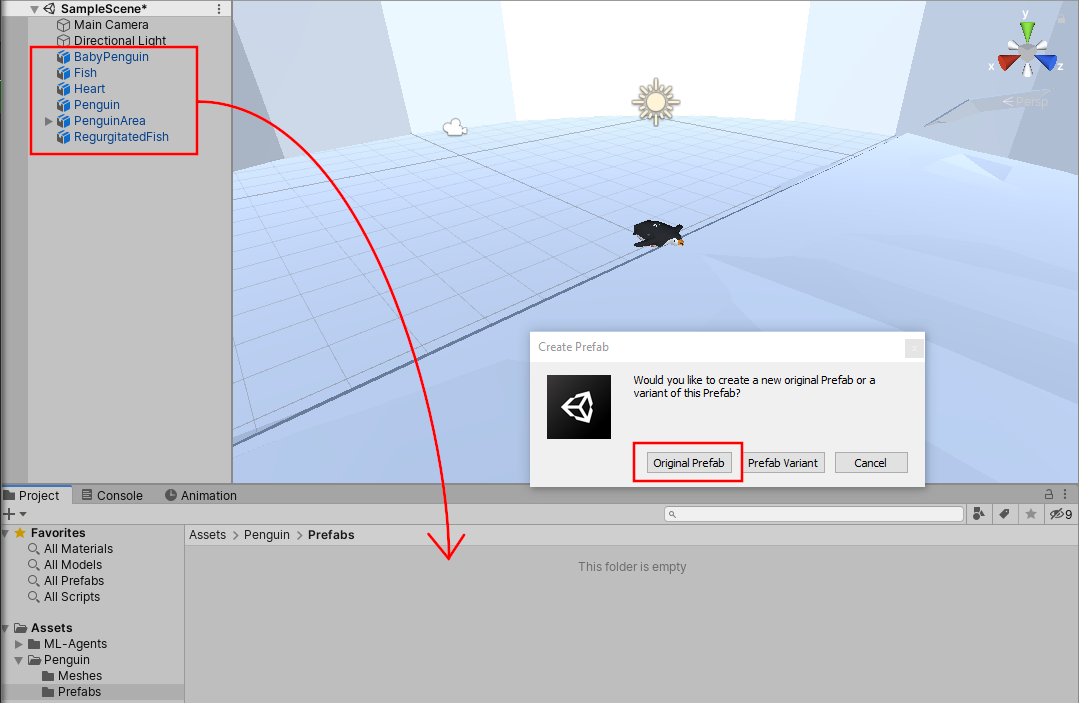Click the plus button to create an asset
Image resolution: width=1079 pixels, height=703 pixels.
[10, 513]
